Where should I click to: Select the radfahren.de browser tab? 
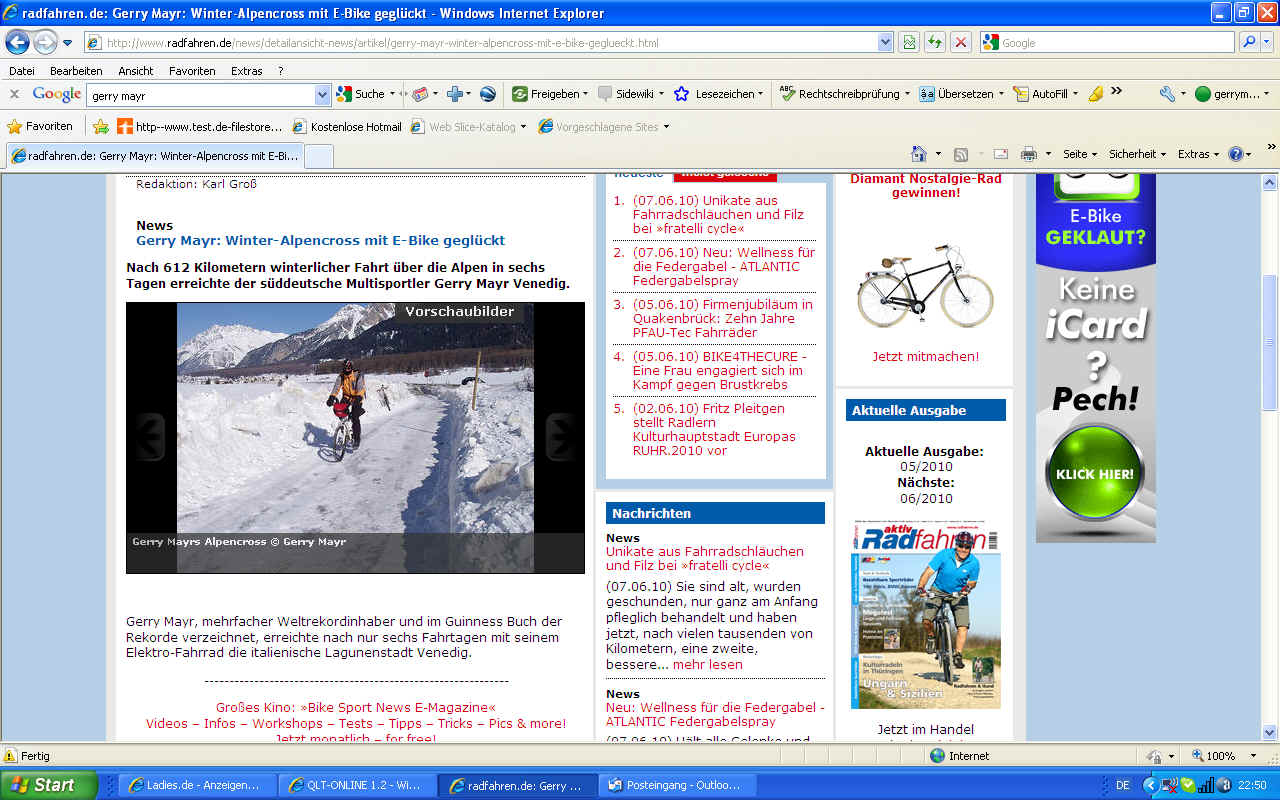[154, 156]
